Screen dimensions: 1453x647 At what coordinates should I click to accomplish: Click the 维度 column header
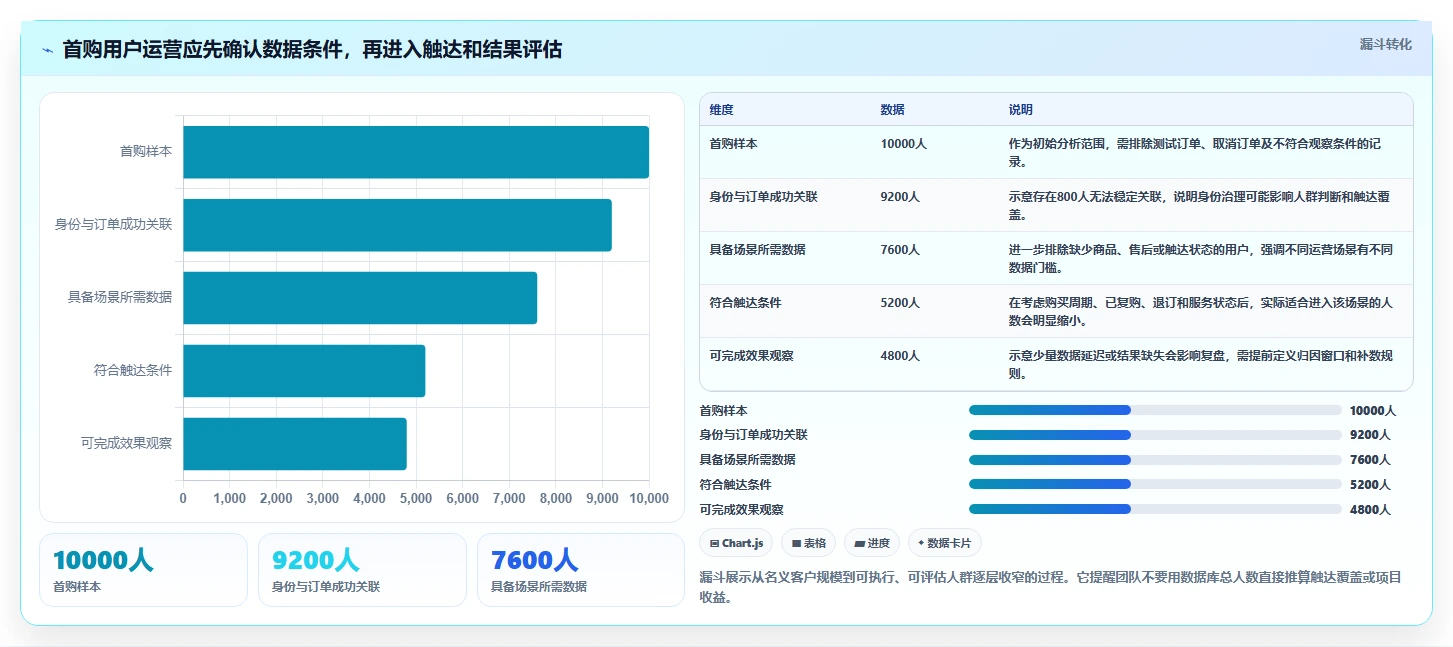721,110
